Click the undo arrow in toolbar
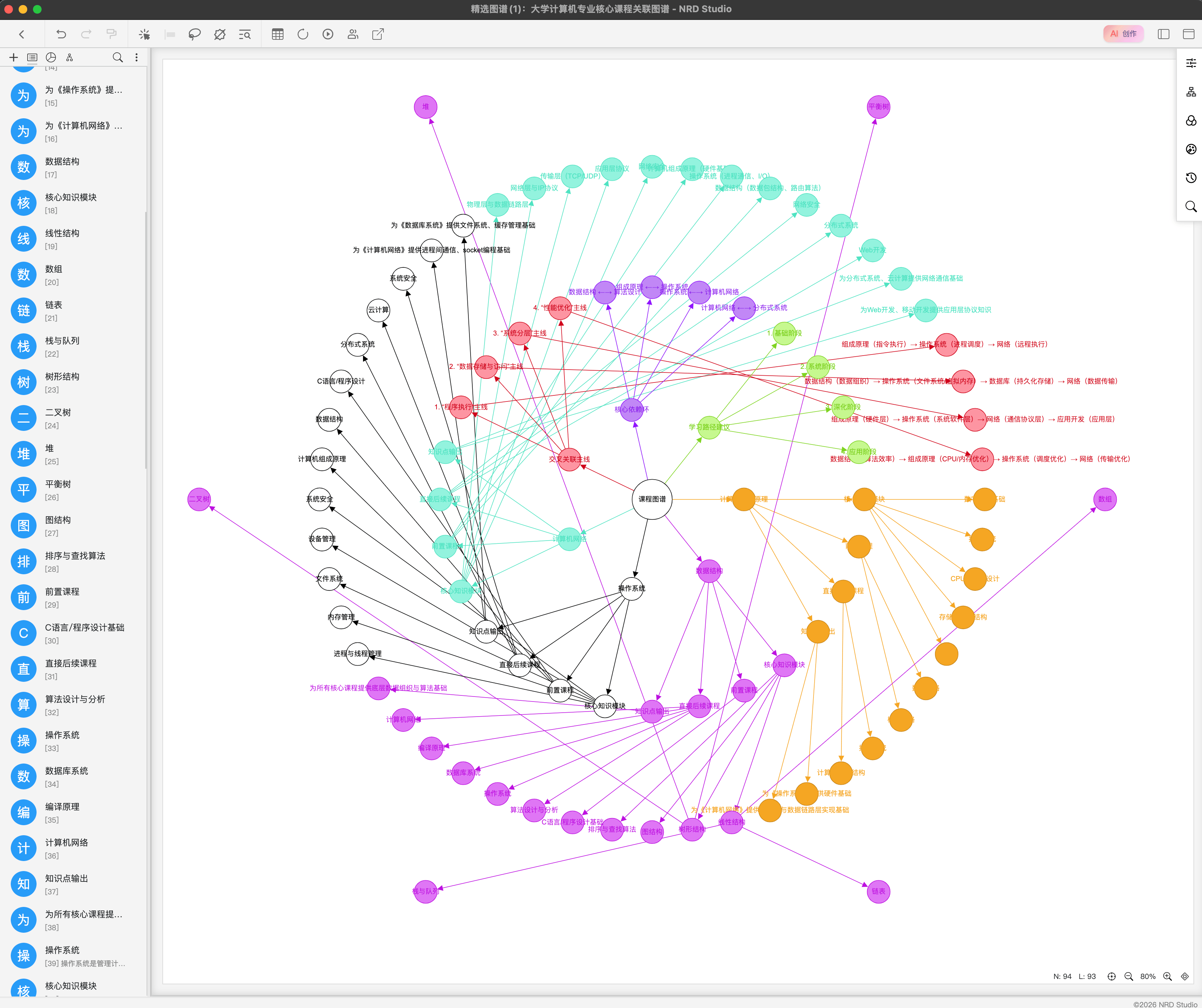The image size is (1202, 1008). click(x=61, y=34)
